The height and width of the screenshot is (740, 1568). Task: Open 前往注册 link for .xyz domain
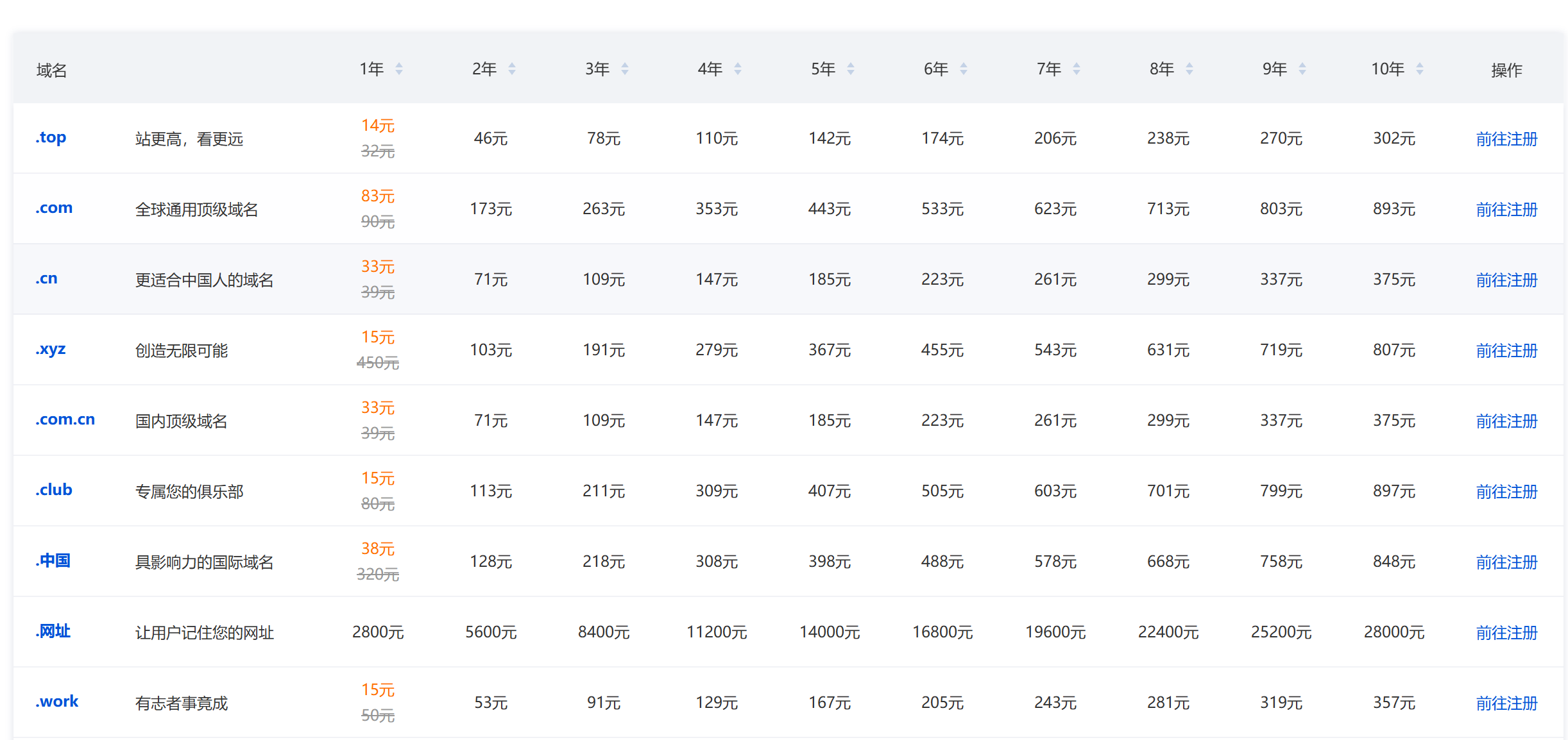1506,350
